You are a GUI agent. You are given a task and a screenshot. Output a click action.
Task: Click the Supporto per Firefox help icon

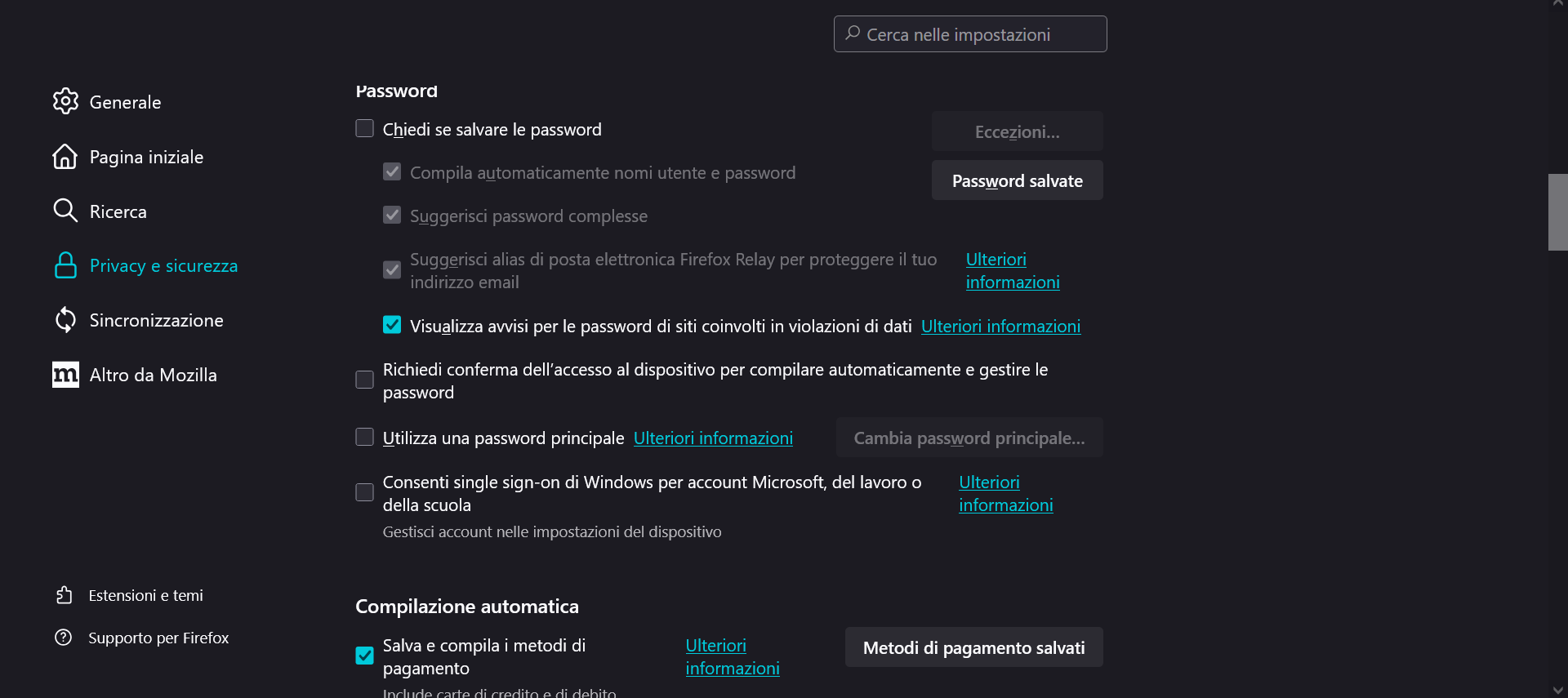pyautogui.click(x=64, y=638)
